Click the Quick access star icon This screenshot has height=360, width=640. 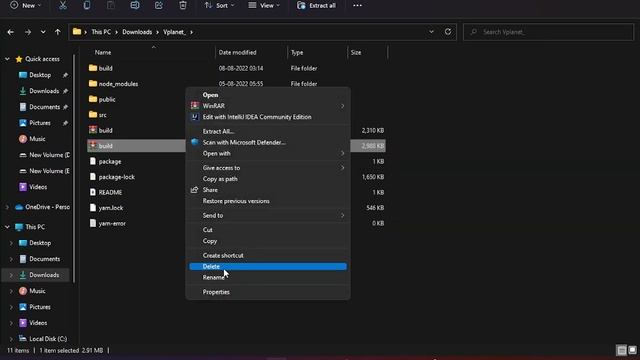click(x=19, y=59)
